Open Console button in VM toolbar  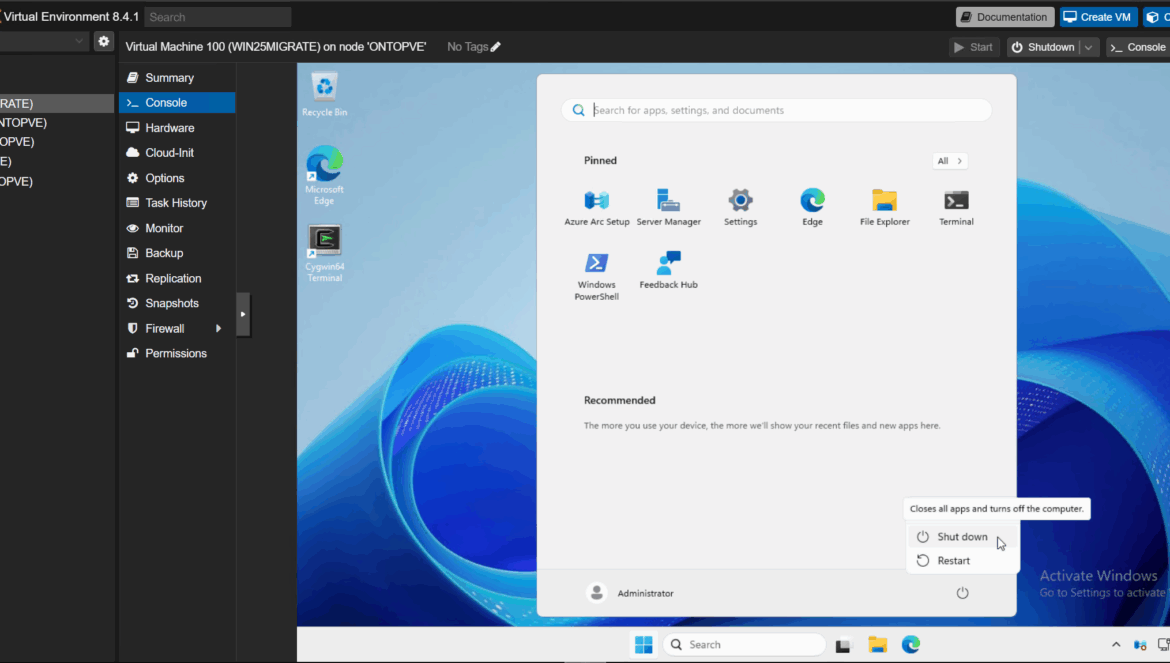tap(1138, 47)
